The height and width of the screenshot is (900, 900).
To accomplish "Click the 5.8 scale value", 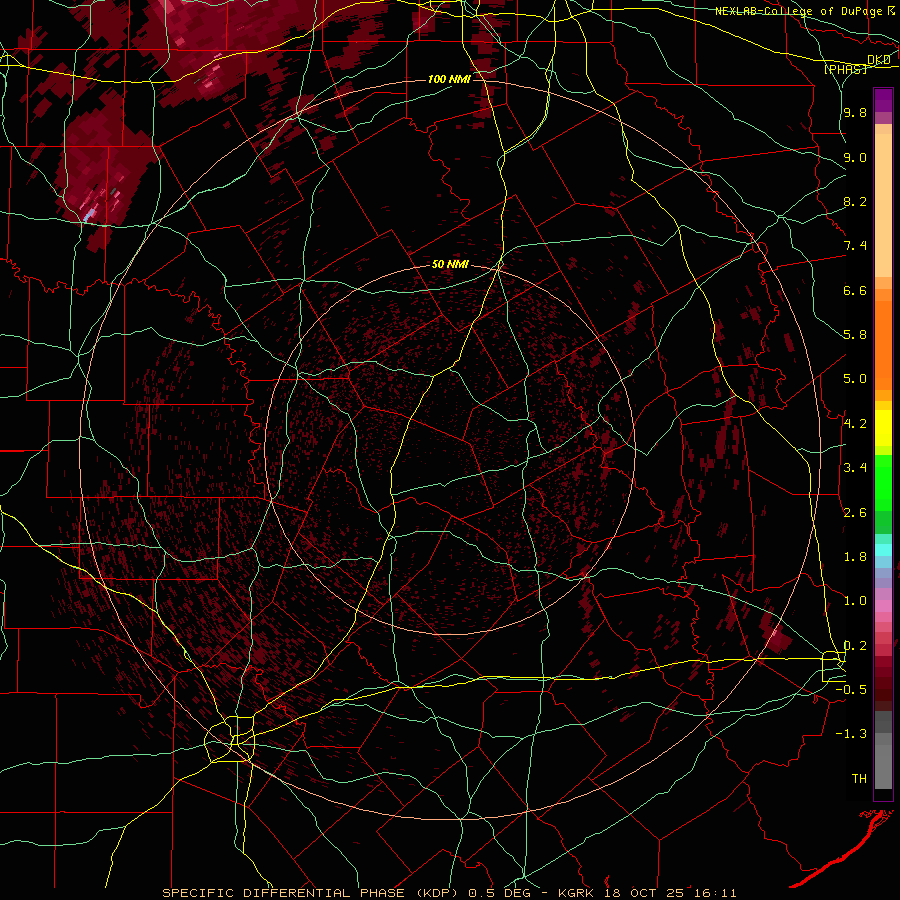I will 855,335.
